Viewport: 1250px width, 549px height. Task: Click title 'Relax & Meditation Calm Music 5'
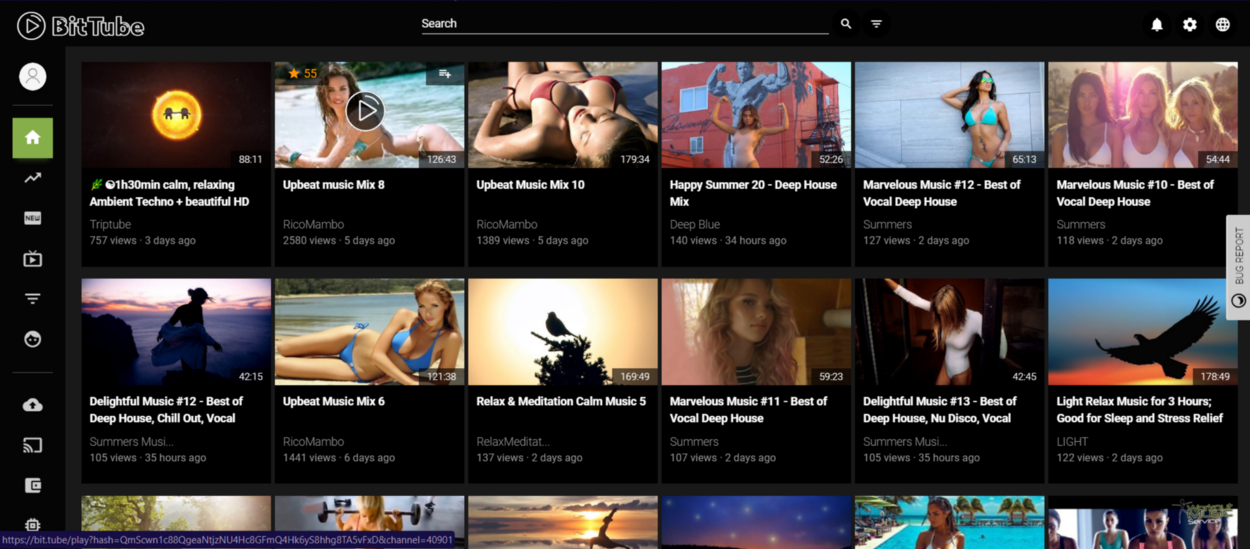click(561, 402)
